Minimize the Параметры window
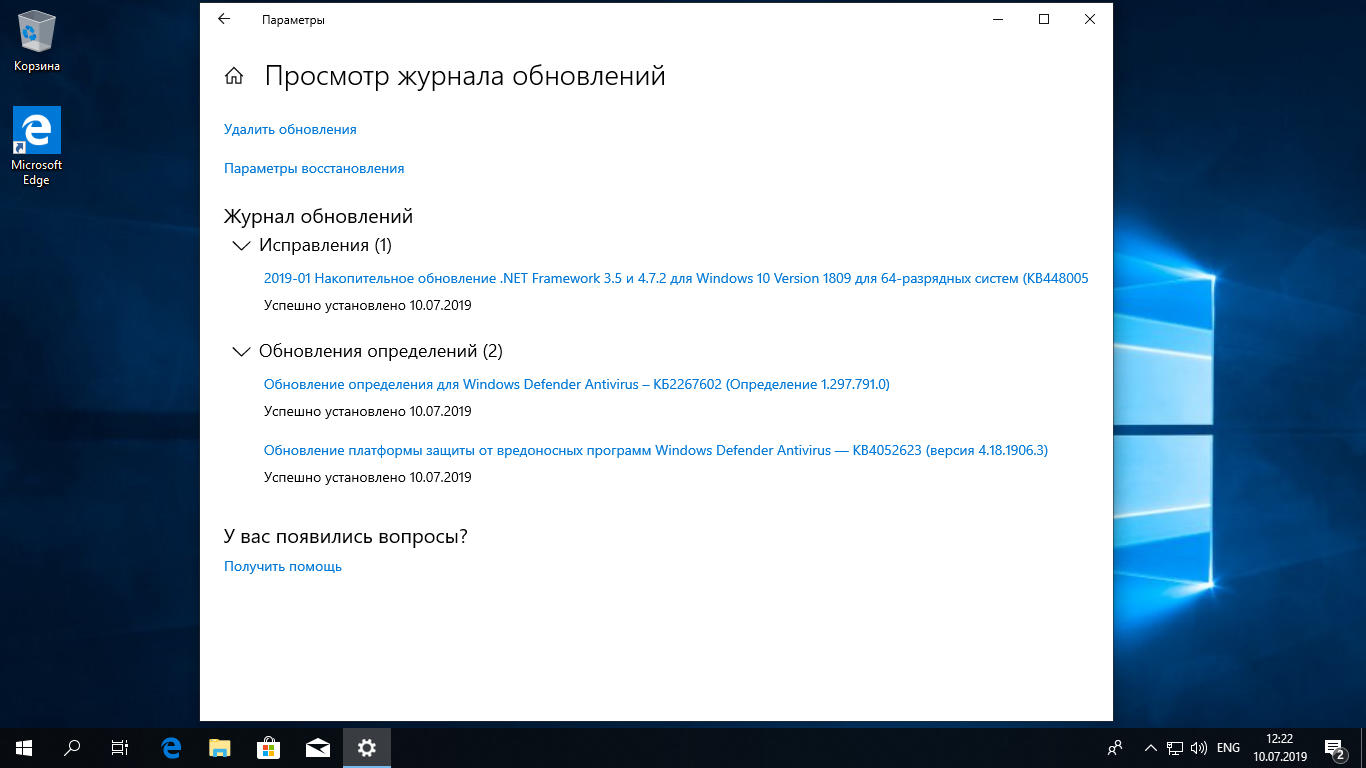This screenshot has width=1366, height=768. [x=998, y=19]
